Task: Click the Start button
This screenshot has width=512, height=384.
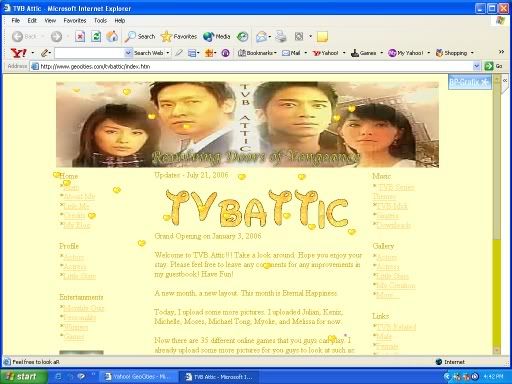Action: [23, 377]
